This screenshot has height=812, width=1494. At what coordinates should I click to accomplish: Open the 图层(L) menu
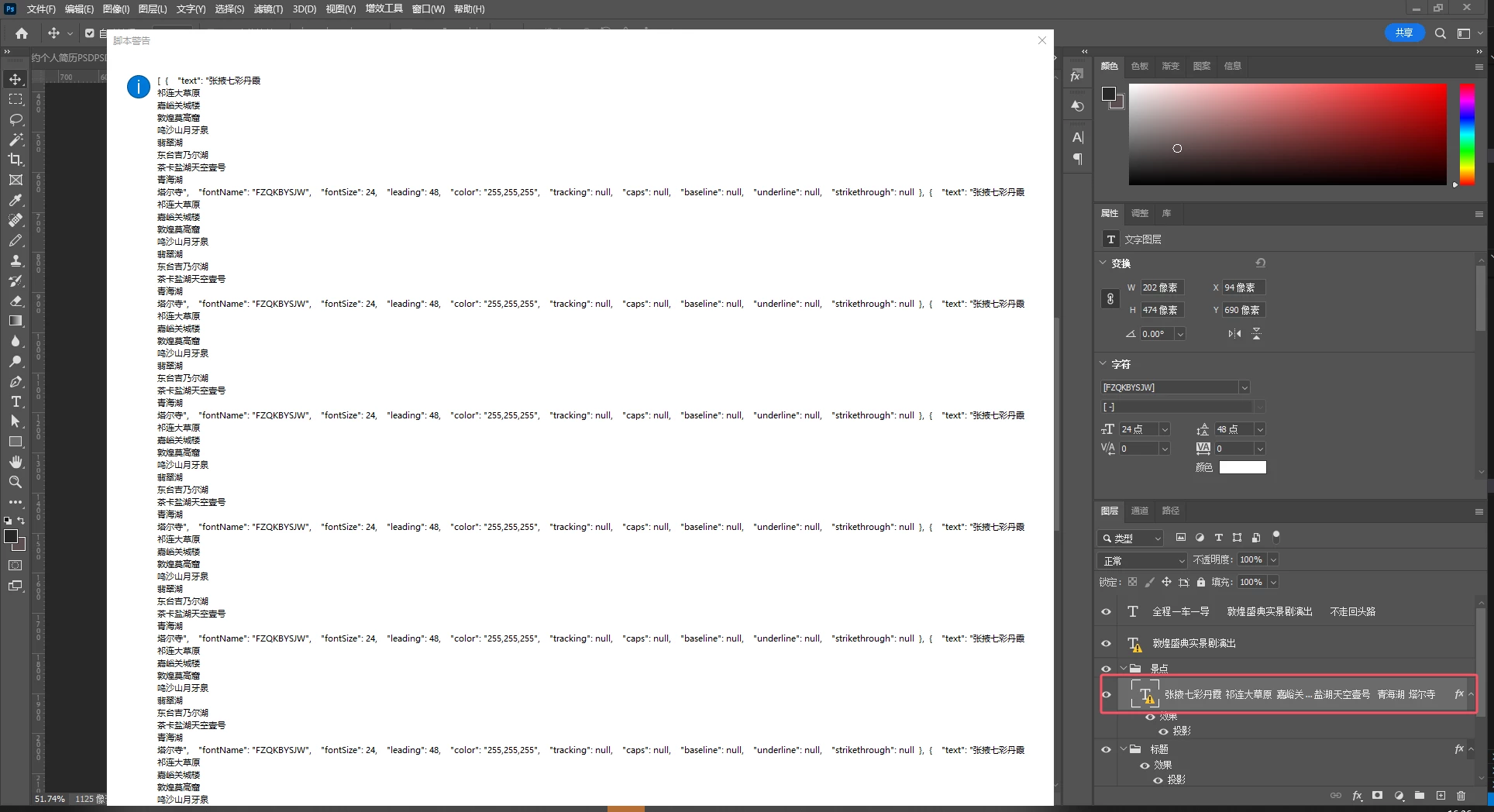click(153, 9)
